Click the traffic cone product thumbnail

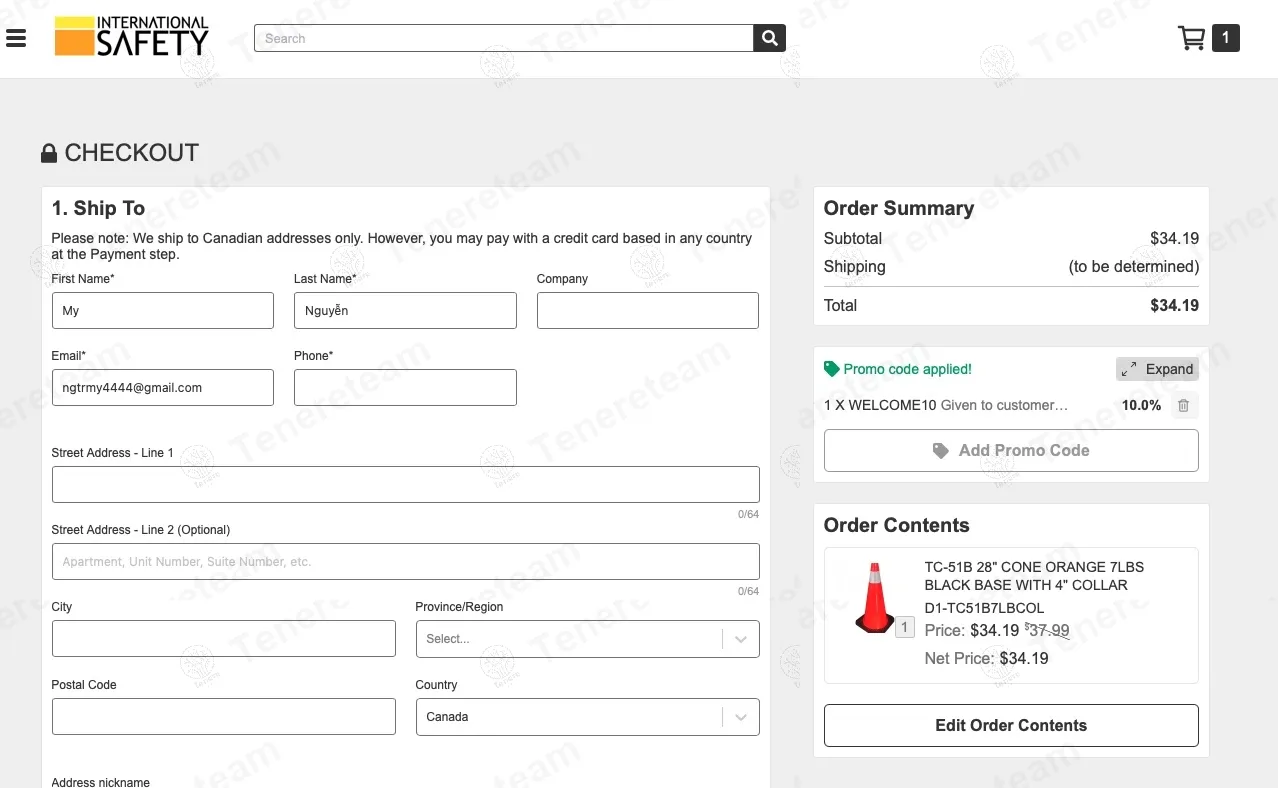click(x=874, y=598)
